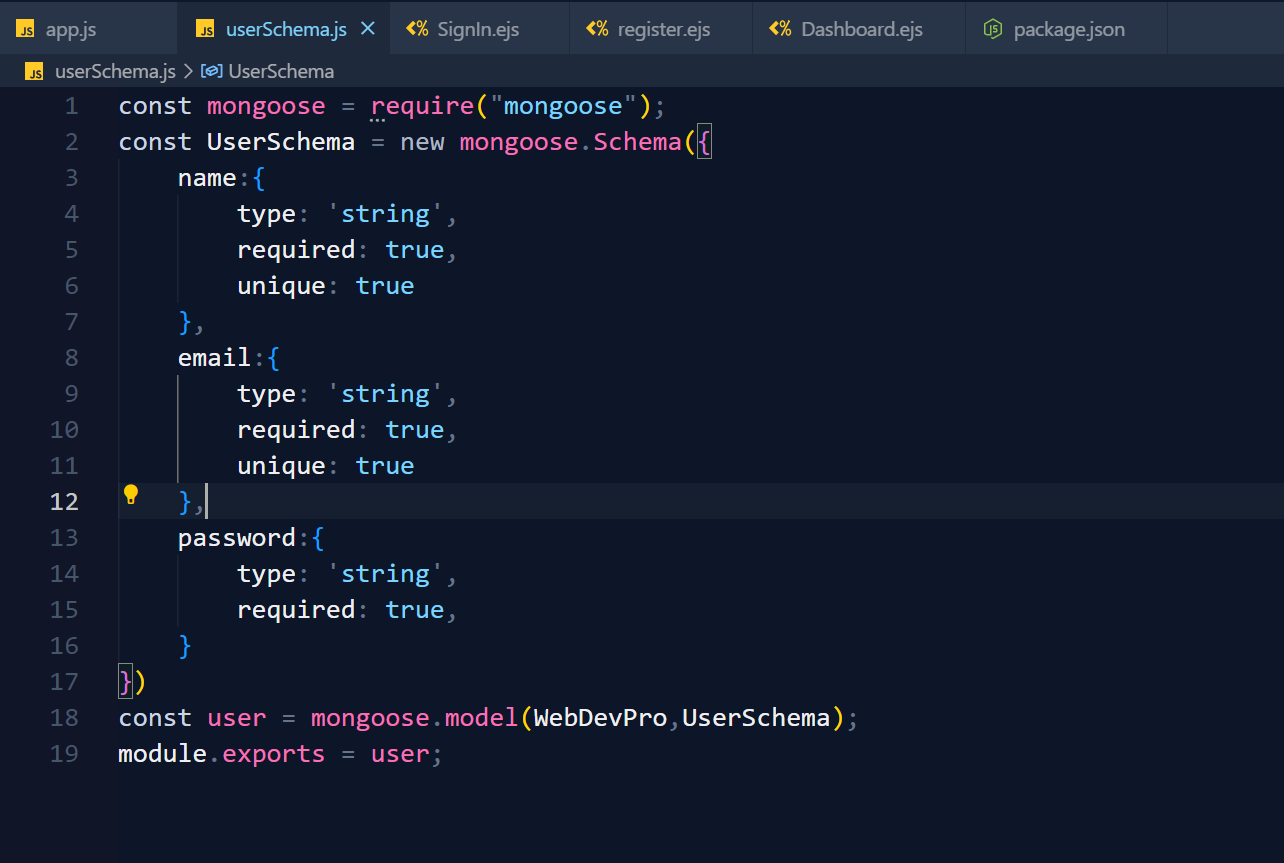
Task: Click model method on line 18
Action: pos(481,718)
